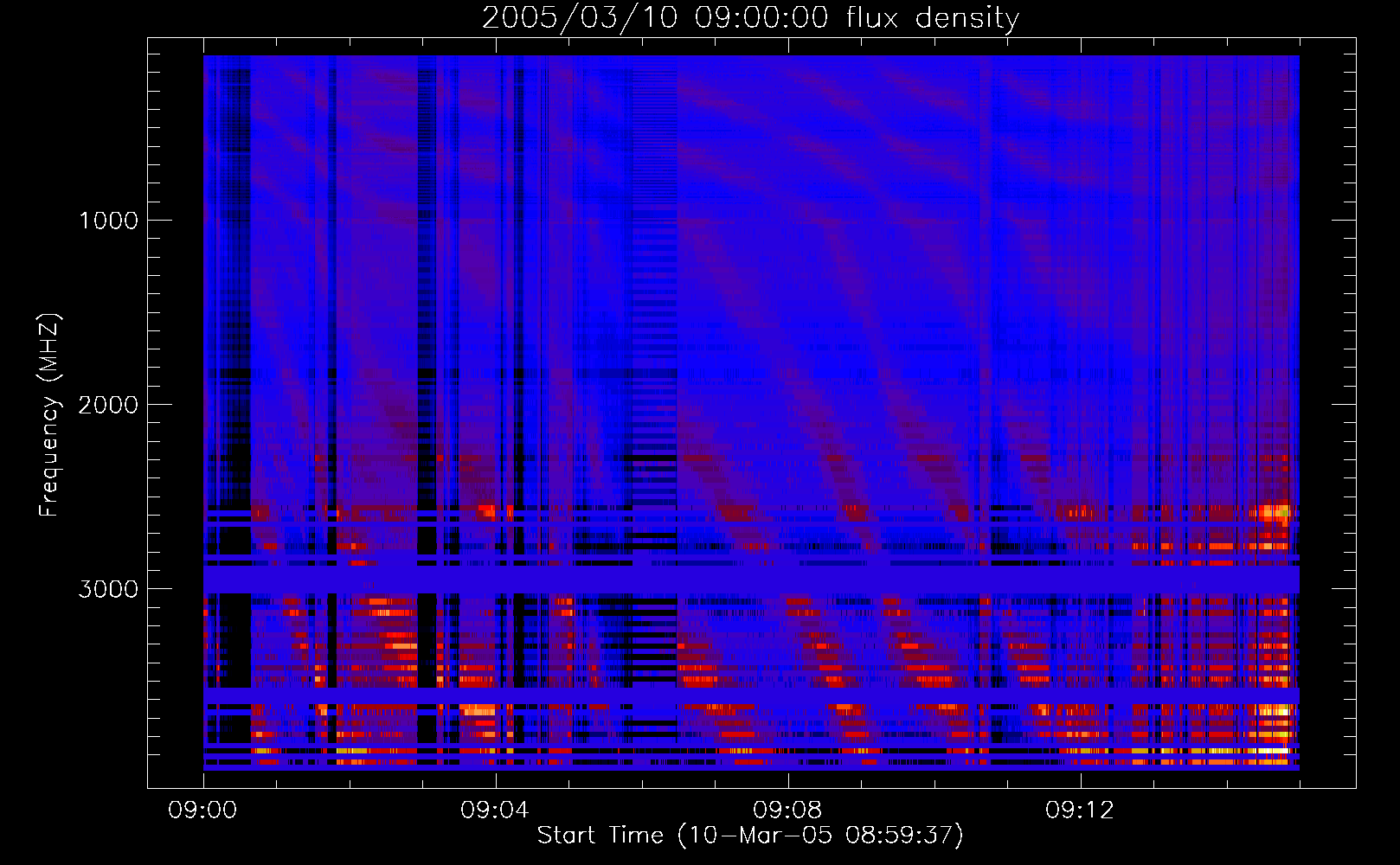Click the 1000 frequency tick label
This screenshot has height=865, width=1400.
(x=109, y=221)
